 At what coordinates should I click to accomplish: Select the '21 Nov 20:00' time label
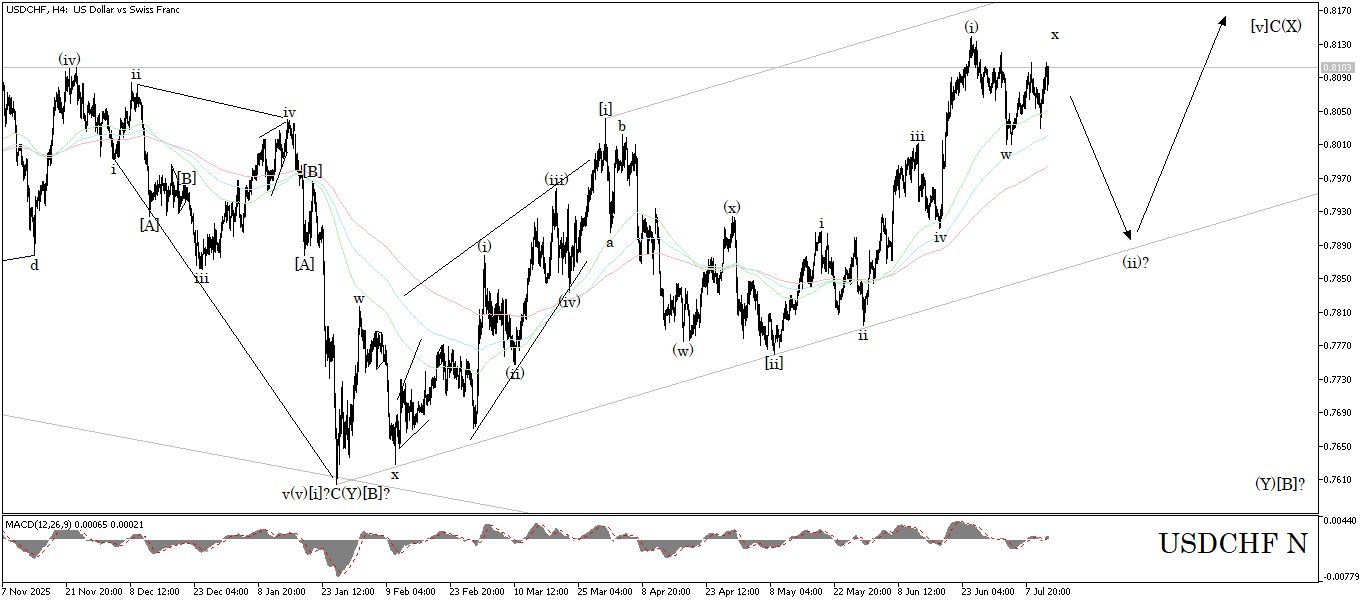(x=93, y=591)
